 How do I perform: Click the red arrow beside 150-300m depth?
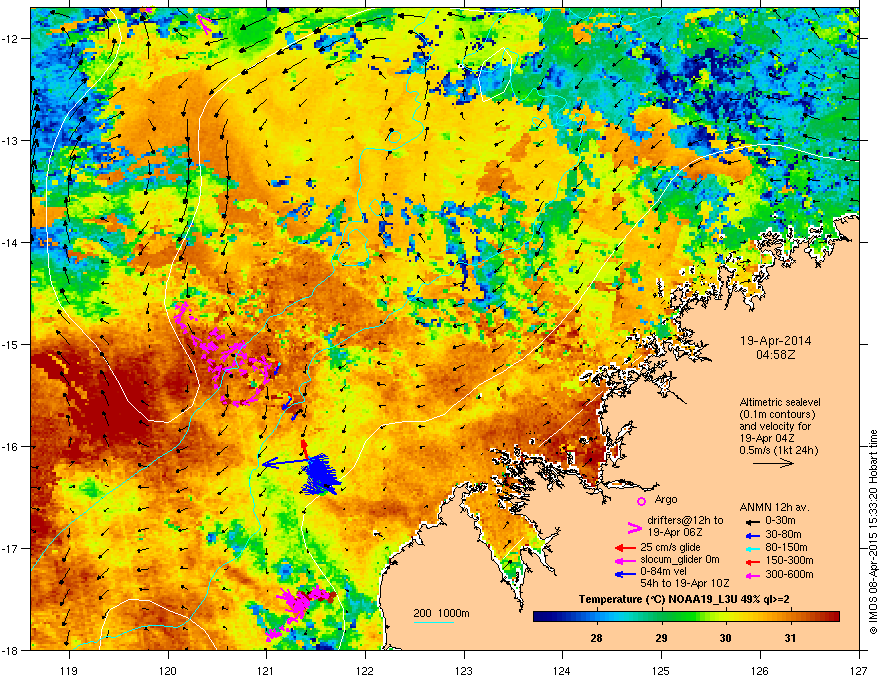[751, 560]
